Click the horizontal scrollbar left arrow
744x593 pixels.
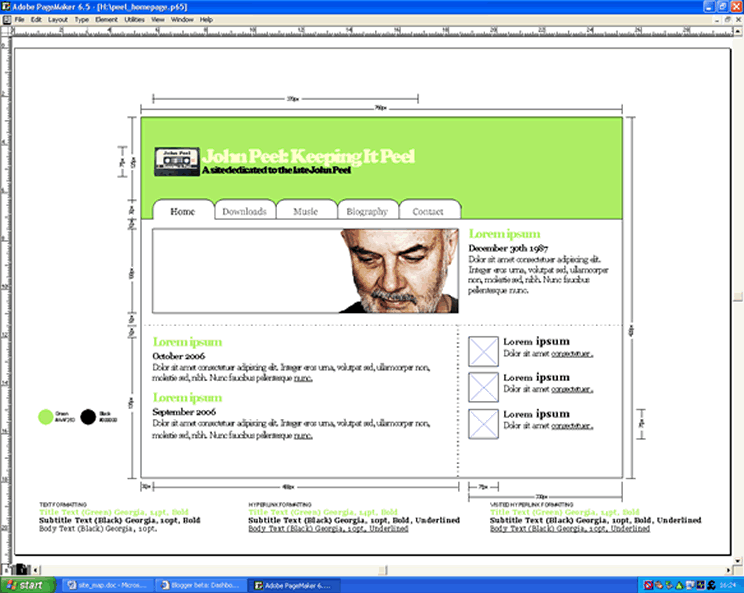(37, 570)
